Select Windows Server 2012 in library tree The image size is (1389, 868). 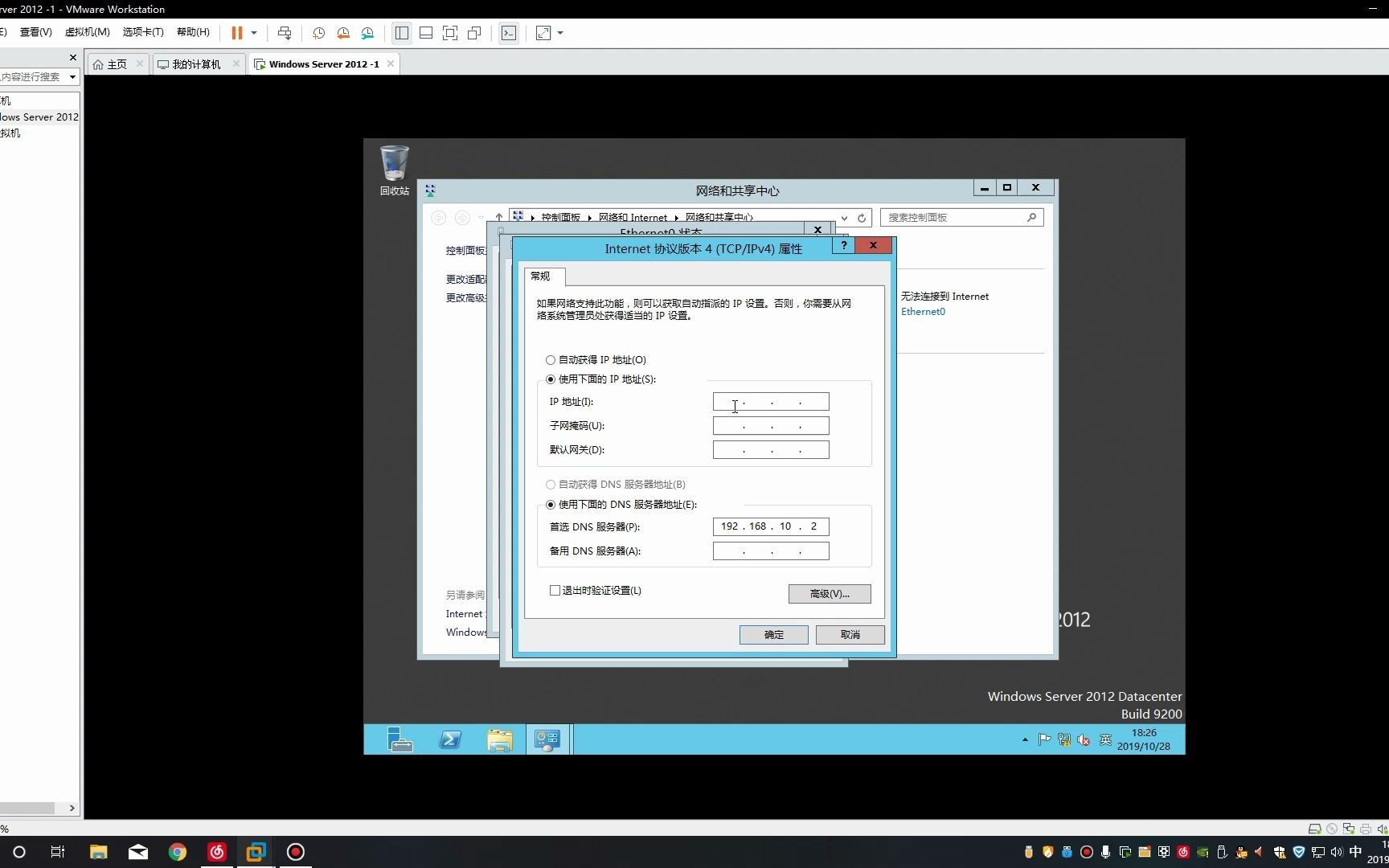pyautogui.click(x=39, y=117)
